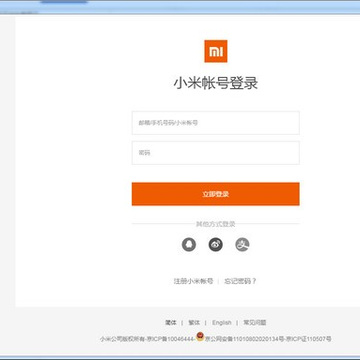Click the 京公网安备11010802020134号 footer text

[x=245, y=339]
